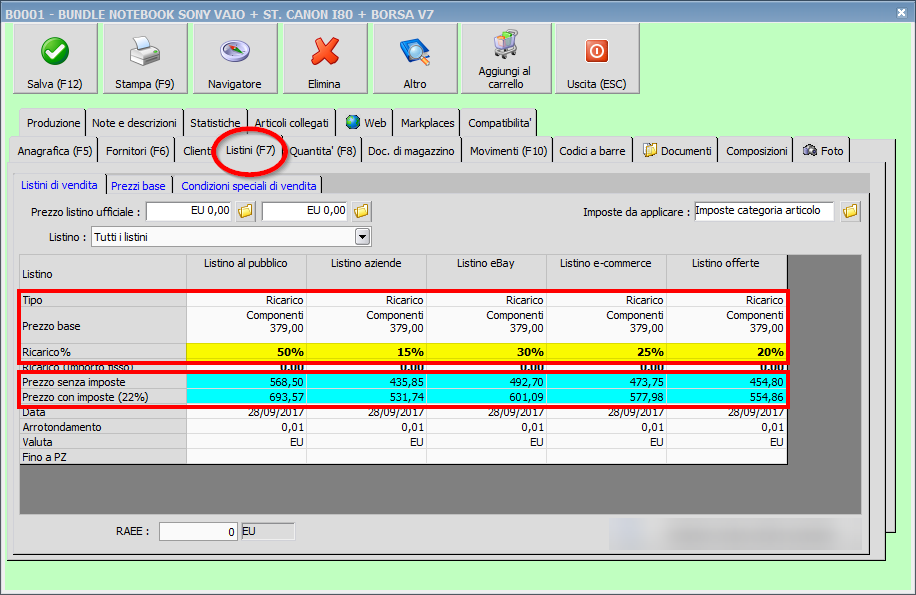
Task: Switch to Anagrafica (F5) tab
Action: 54,151
